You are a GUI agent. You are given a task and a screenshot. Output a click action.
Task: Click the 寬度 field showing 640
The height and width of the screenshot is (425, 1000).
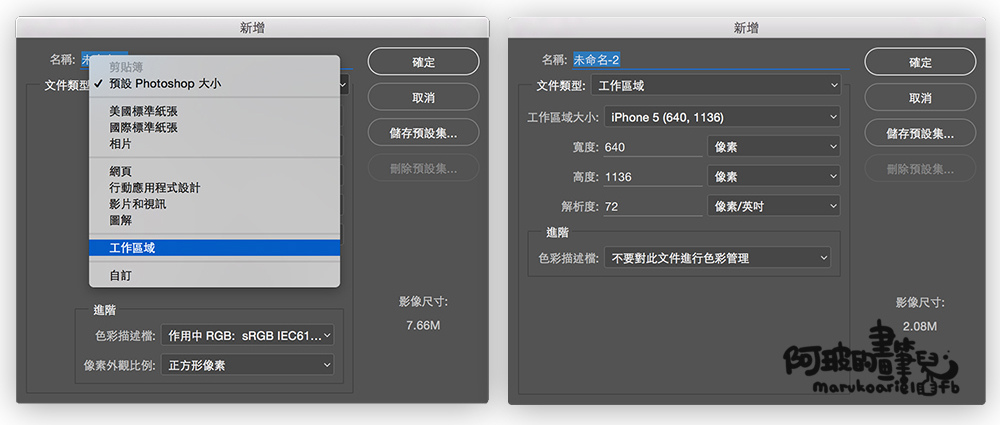tap(650, 148)
